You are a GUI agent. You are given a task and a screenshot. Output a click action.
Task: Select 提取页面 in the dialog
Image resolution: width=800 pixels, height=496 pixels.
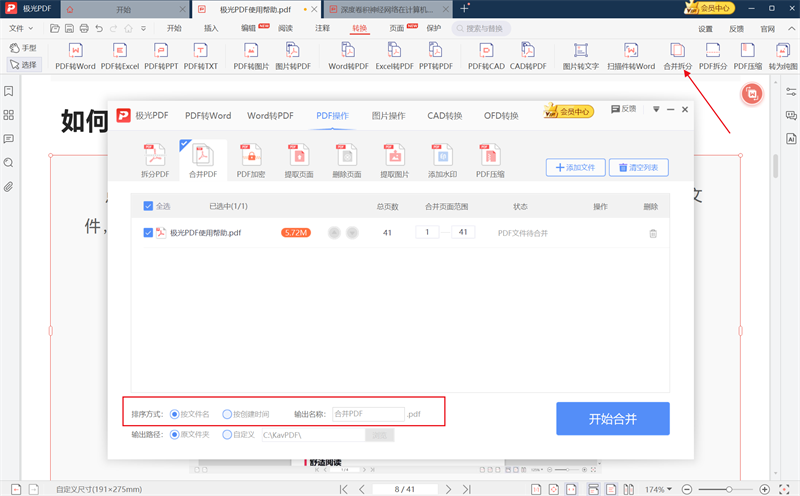pyautogui.click(x=299, y=160)
